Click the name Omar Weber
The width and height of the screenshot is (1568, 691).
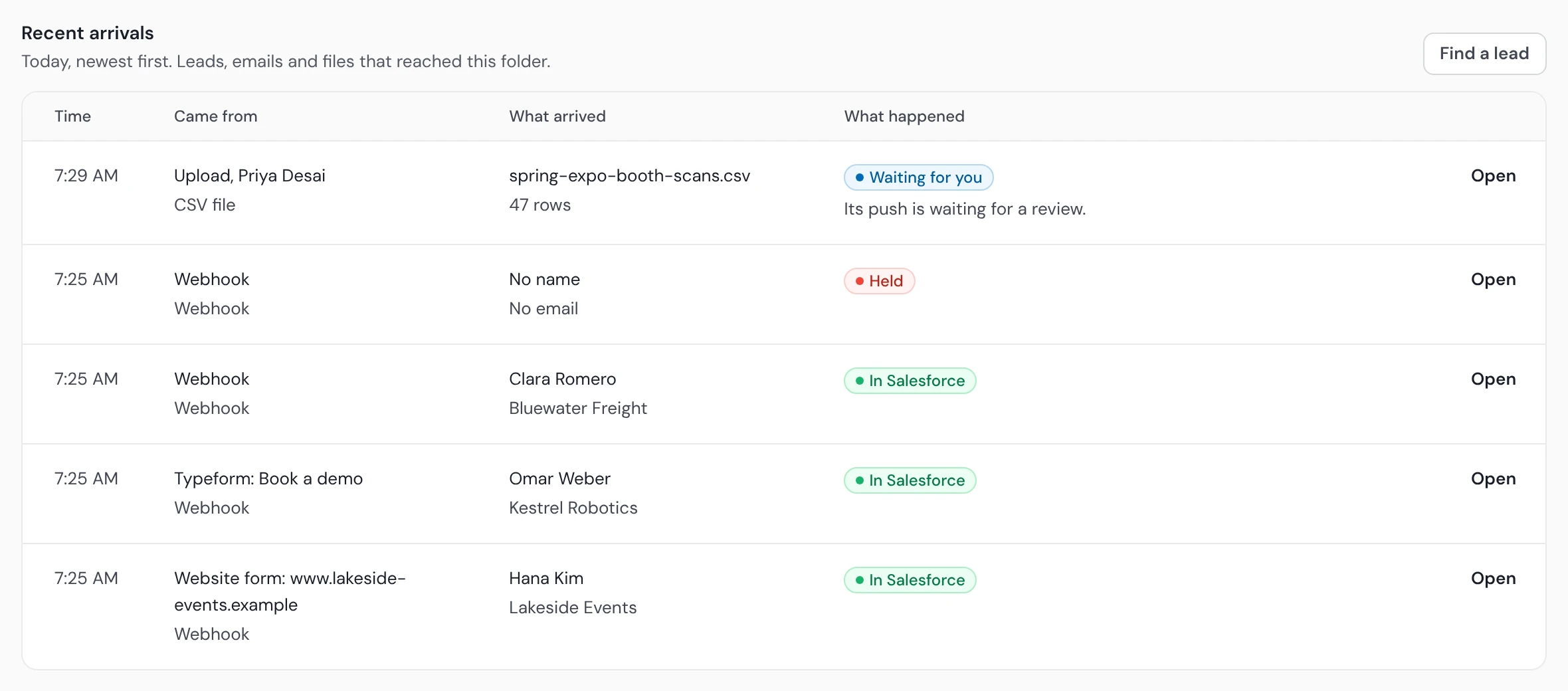point(559,479)
